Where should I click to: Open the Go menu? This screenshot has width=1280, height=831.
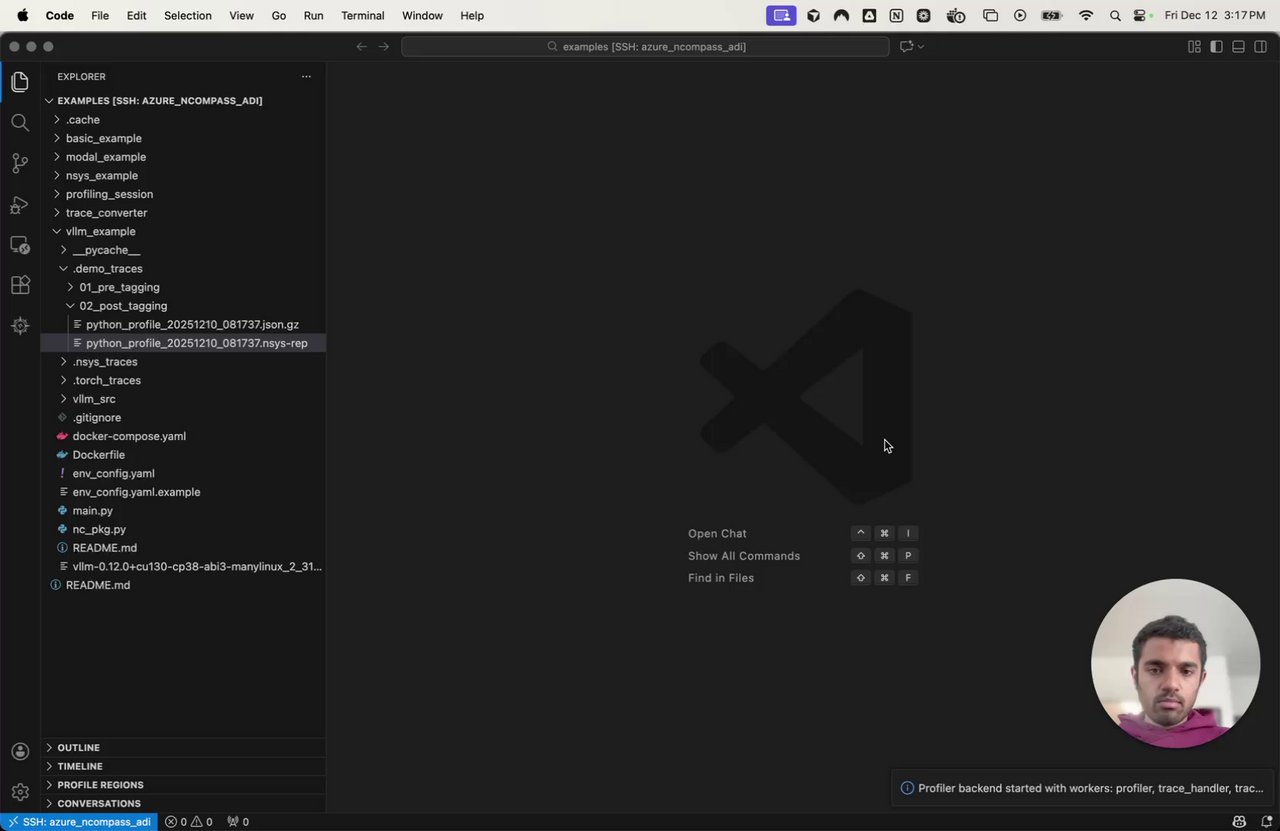click(x=279, y=16)
